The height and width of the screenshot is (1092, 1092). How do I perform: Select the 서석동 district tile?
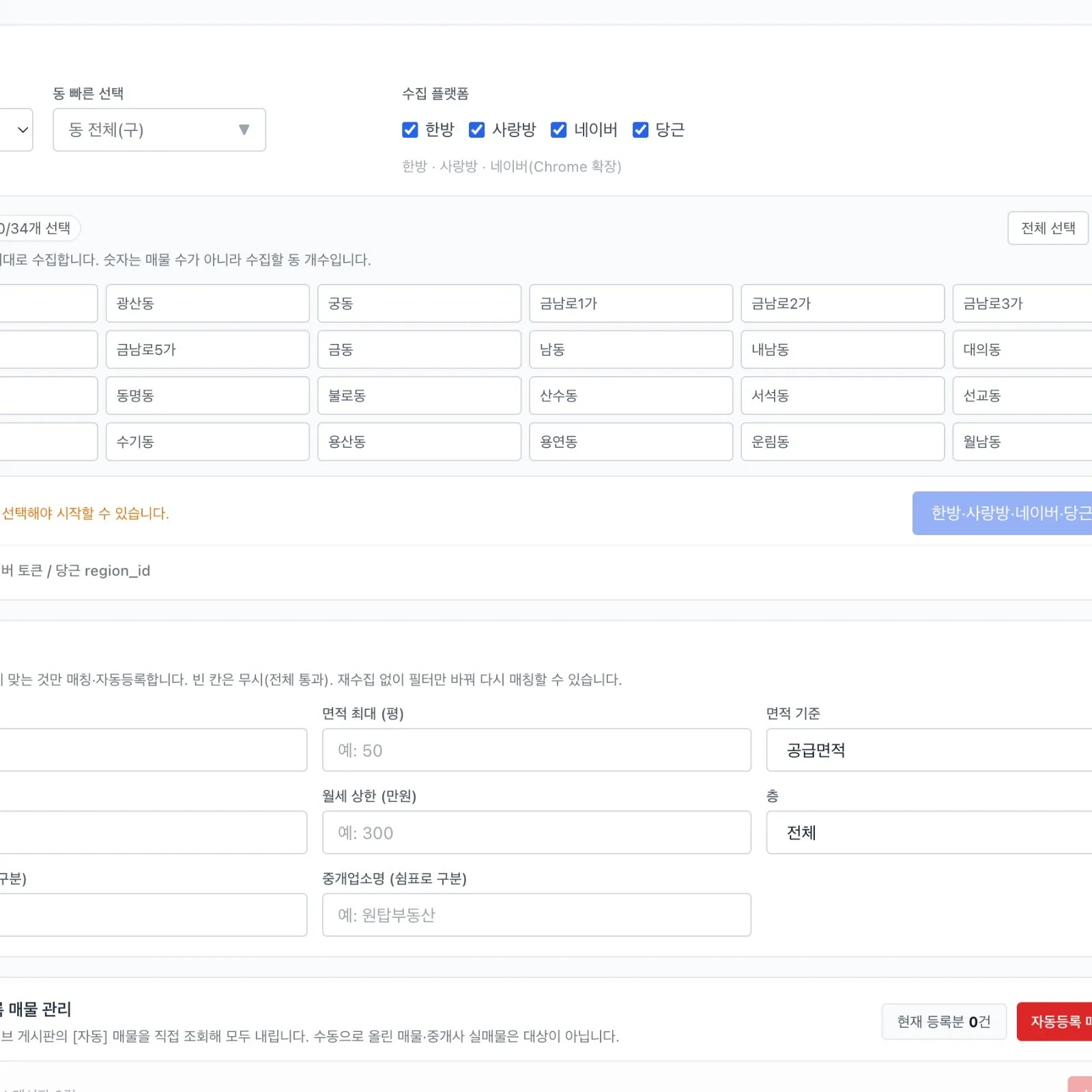842,396
